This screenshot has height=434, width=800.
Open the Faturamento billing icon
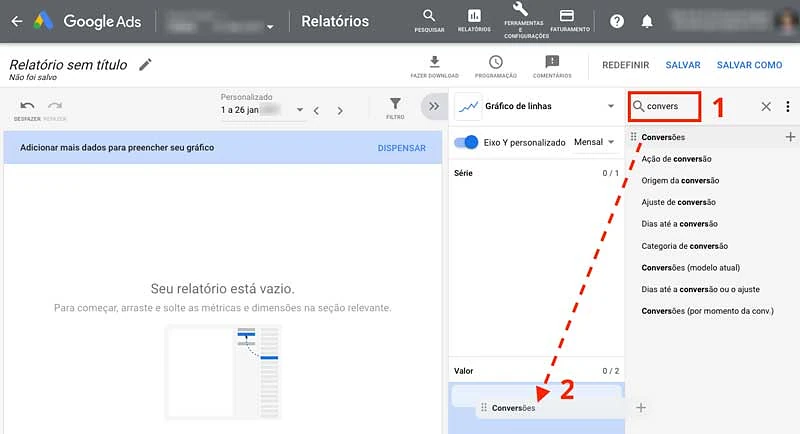569,21
